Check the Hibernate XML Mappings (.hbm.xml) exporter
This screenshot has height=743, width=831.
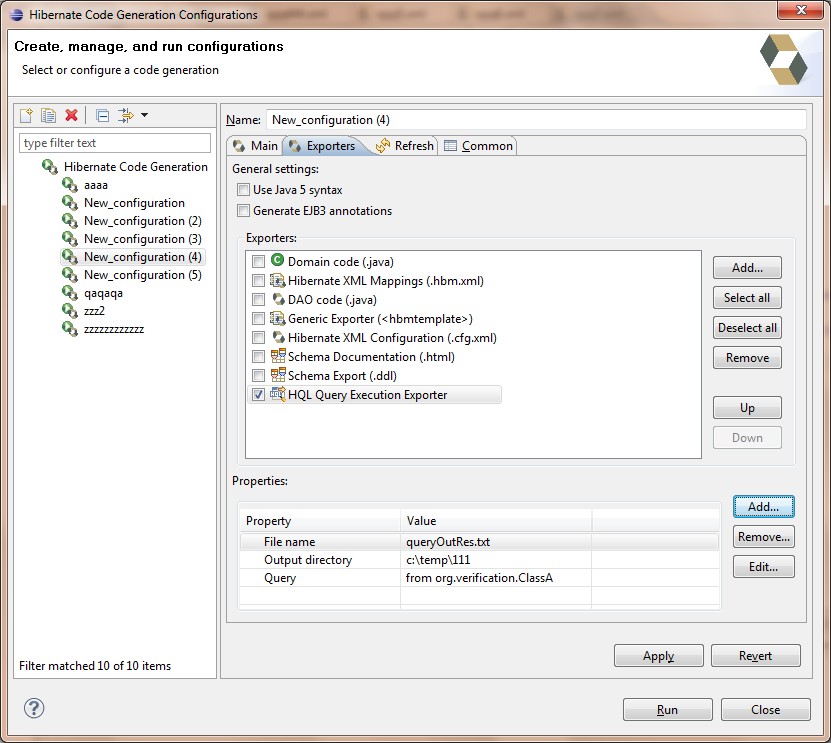[258, 280]
